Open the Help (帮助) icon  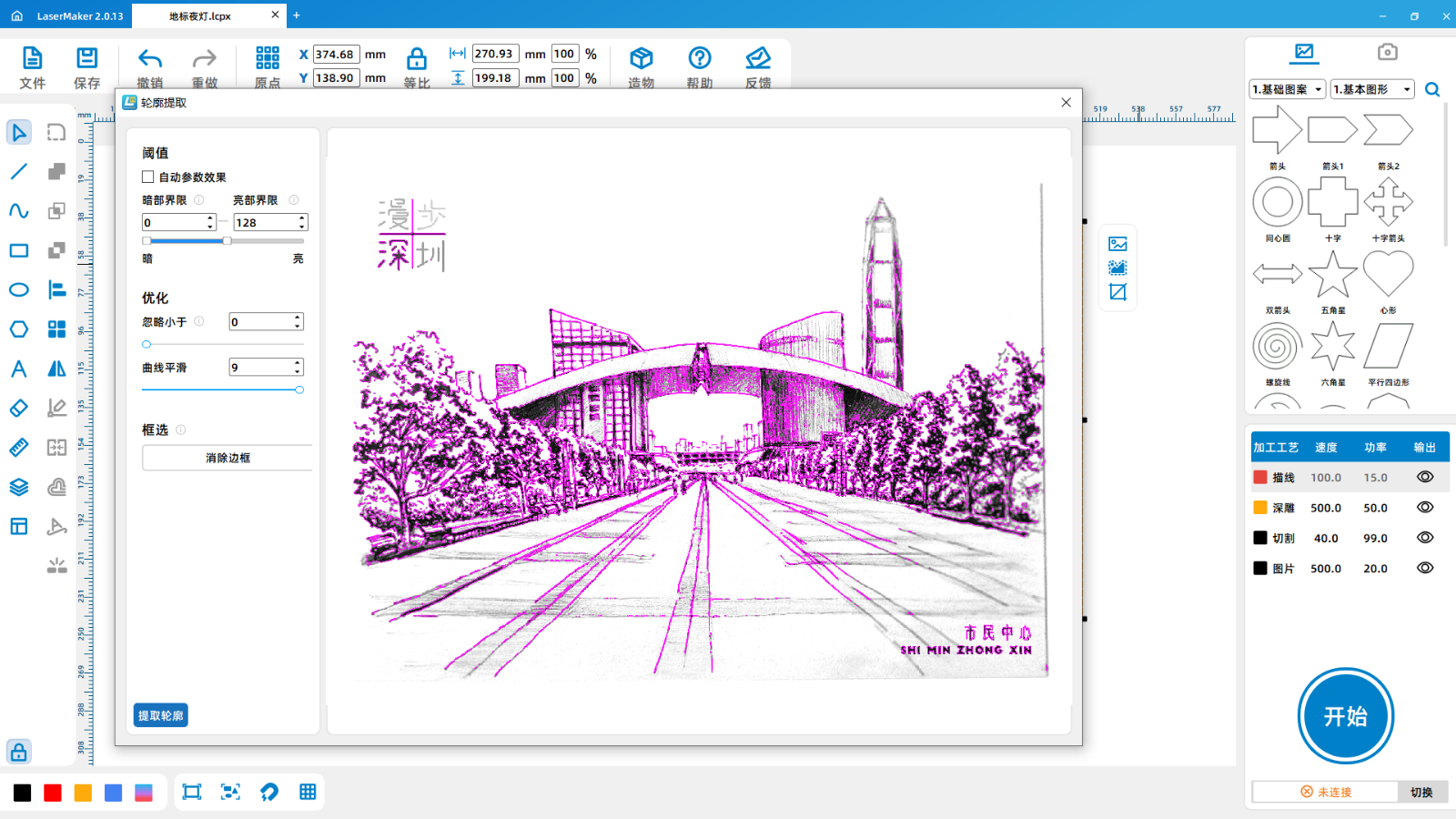(699, 59)
